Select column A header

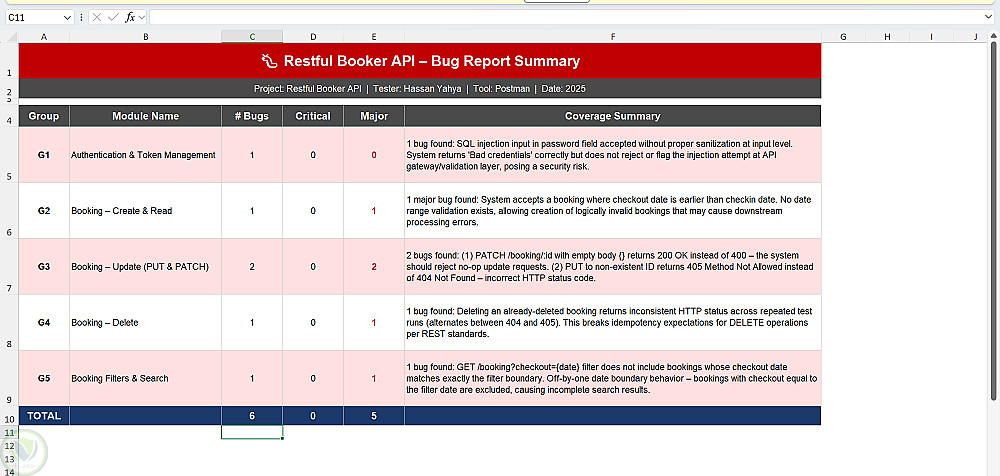click(x=44, y=37)
